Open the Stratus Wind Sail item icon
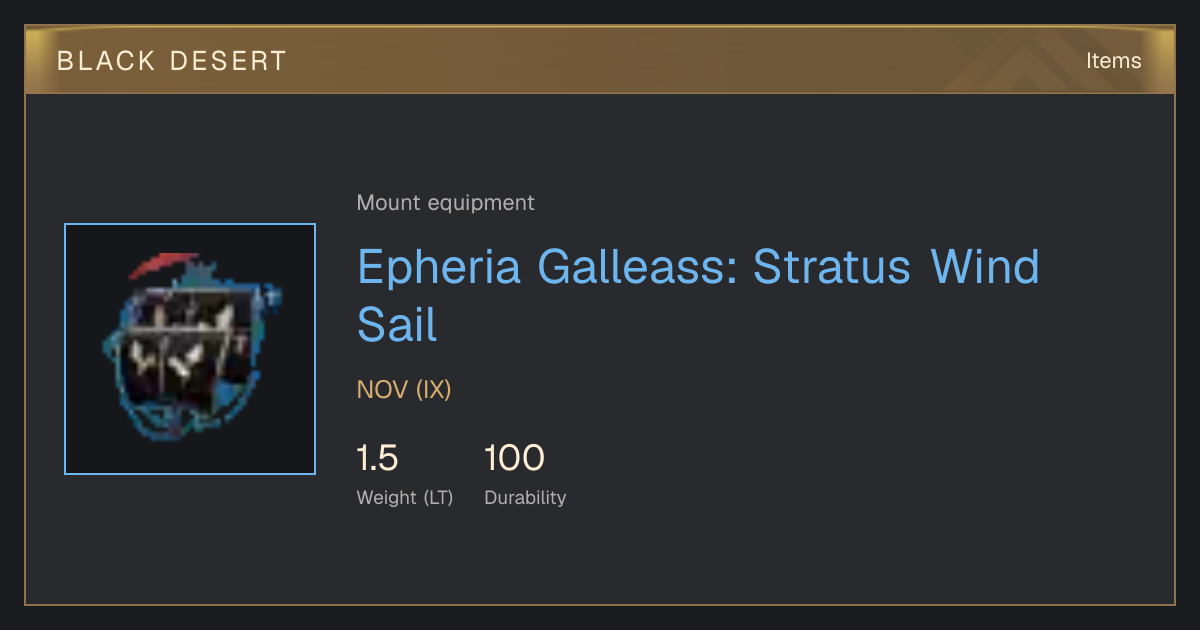 190,349
